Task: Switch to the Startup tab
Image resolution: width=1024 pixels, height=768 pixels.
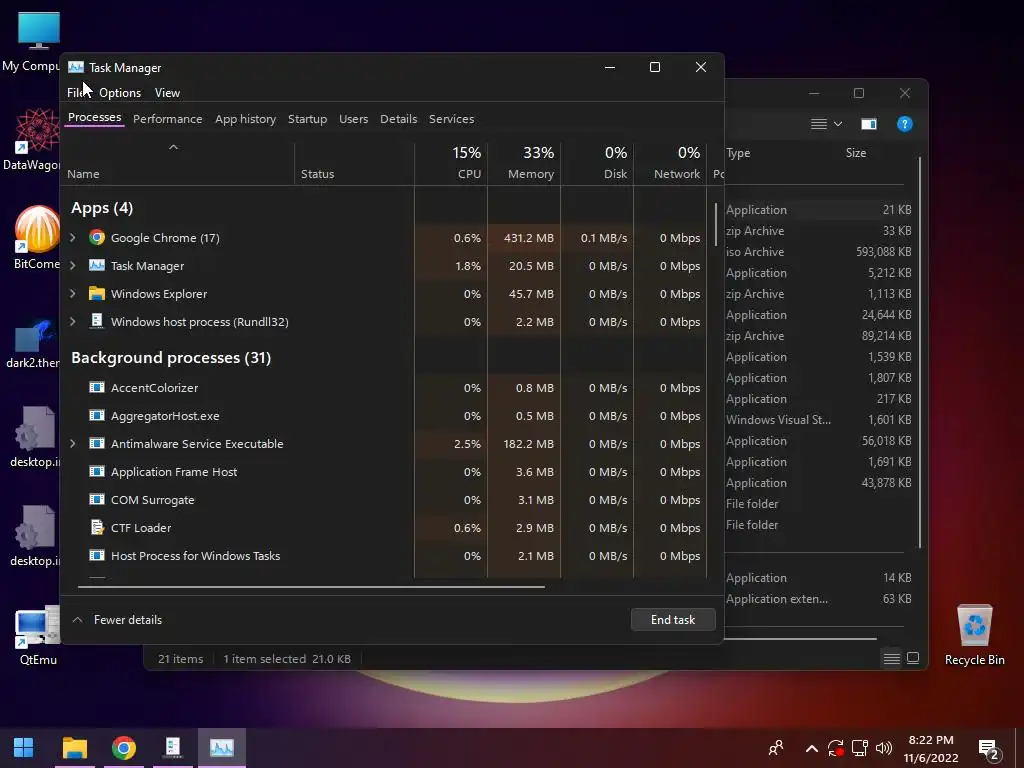Action: click(307, 119)
